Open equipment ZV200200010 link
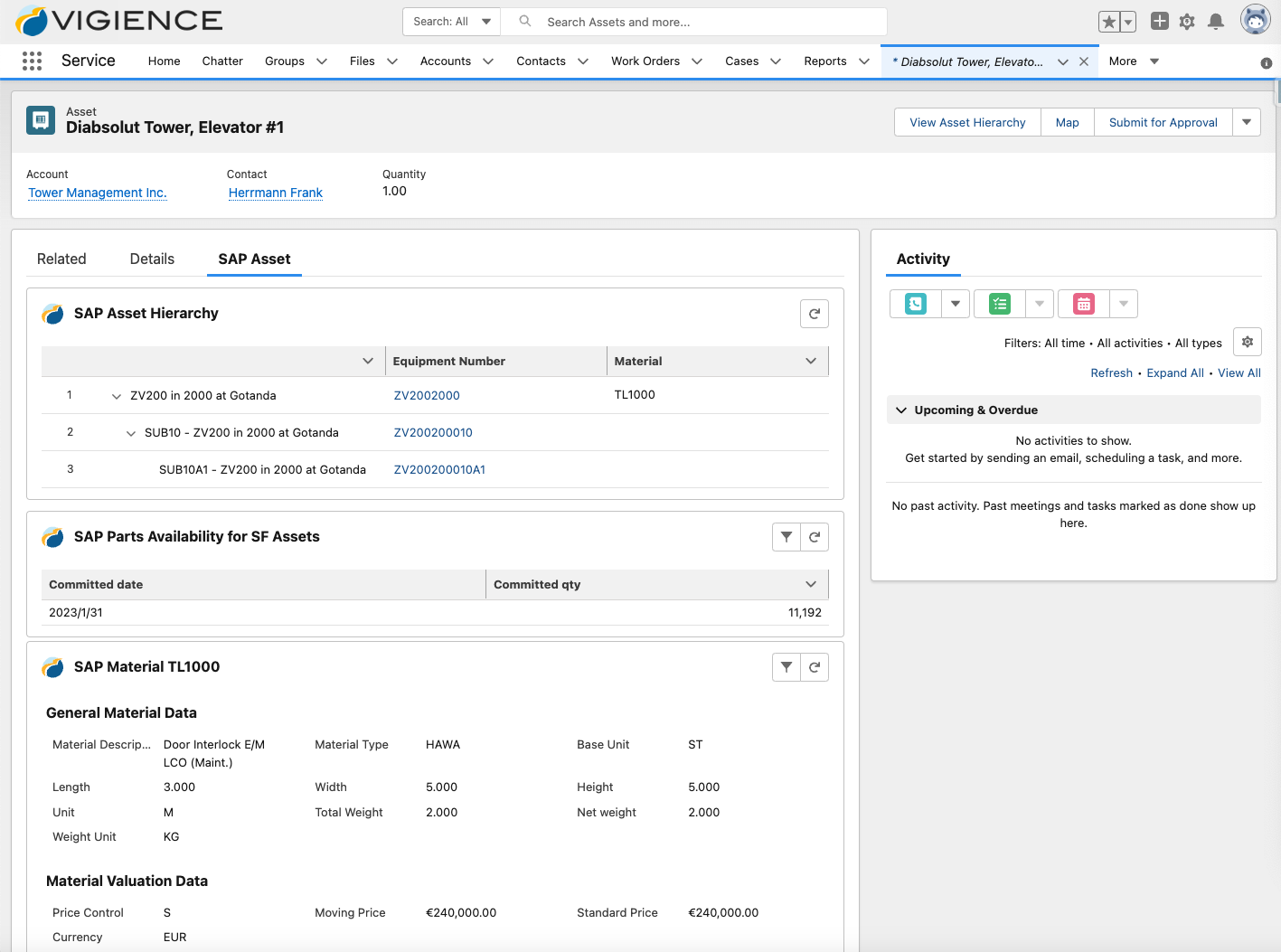This screenshot has width=1281, height=952. coord(433,432)
